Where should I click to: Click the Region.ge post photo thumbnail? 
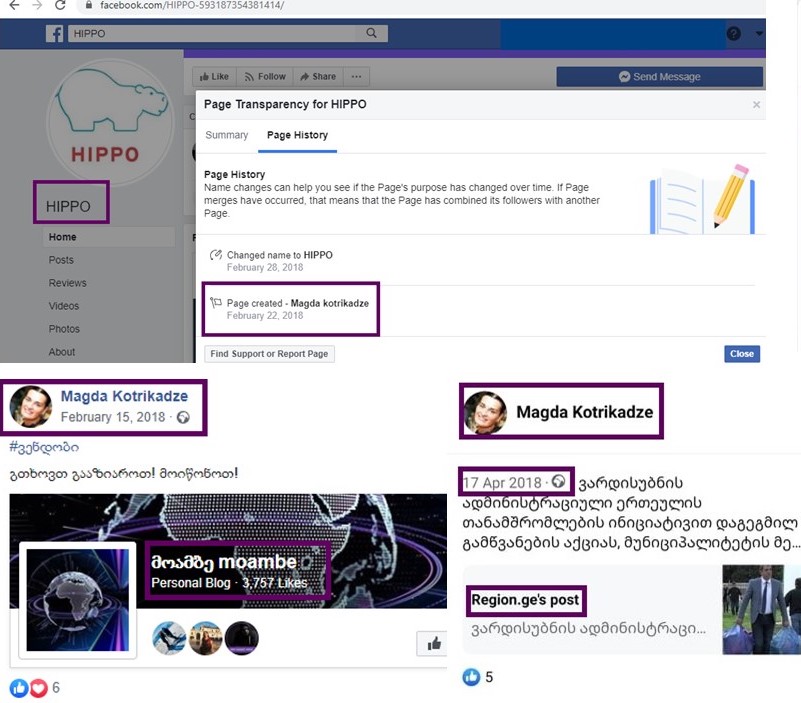[x=761, y=609]
